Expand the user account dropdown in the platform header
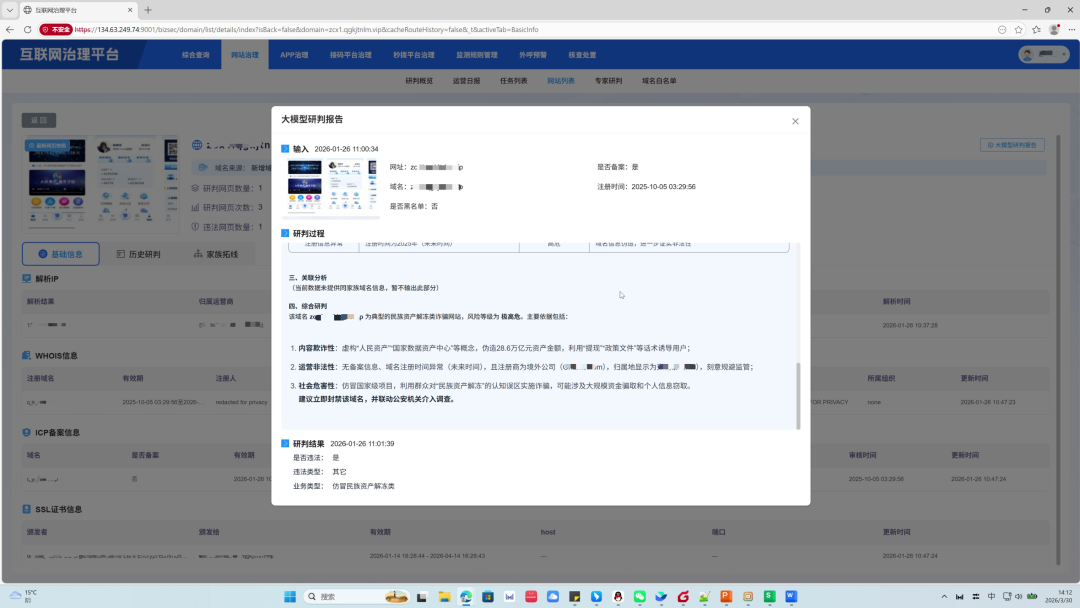The width and height of the screenshot is (1080, 608). [x=1044, y=54]
